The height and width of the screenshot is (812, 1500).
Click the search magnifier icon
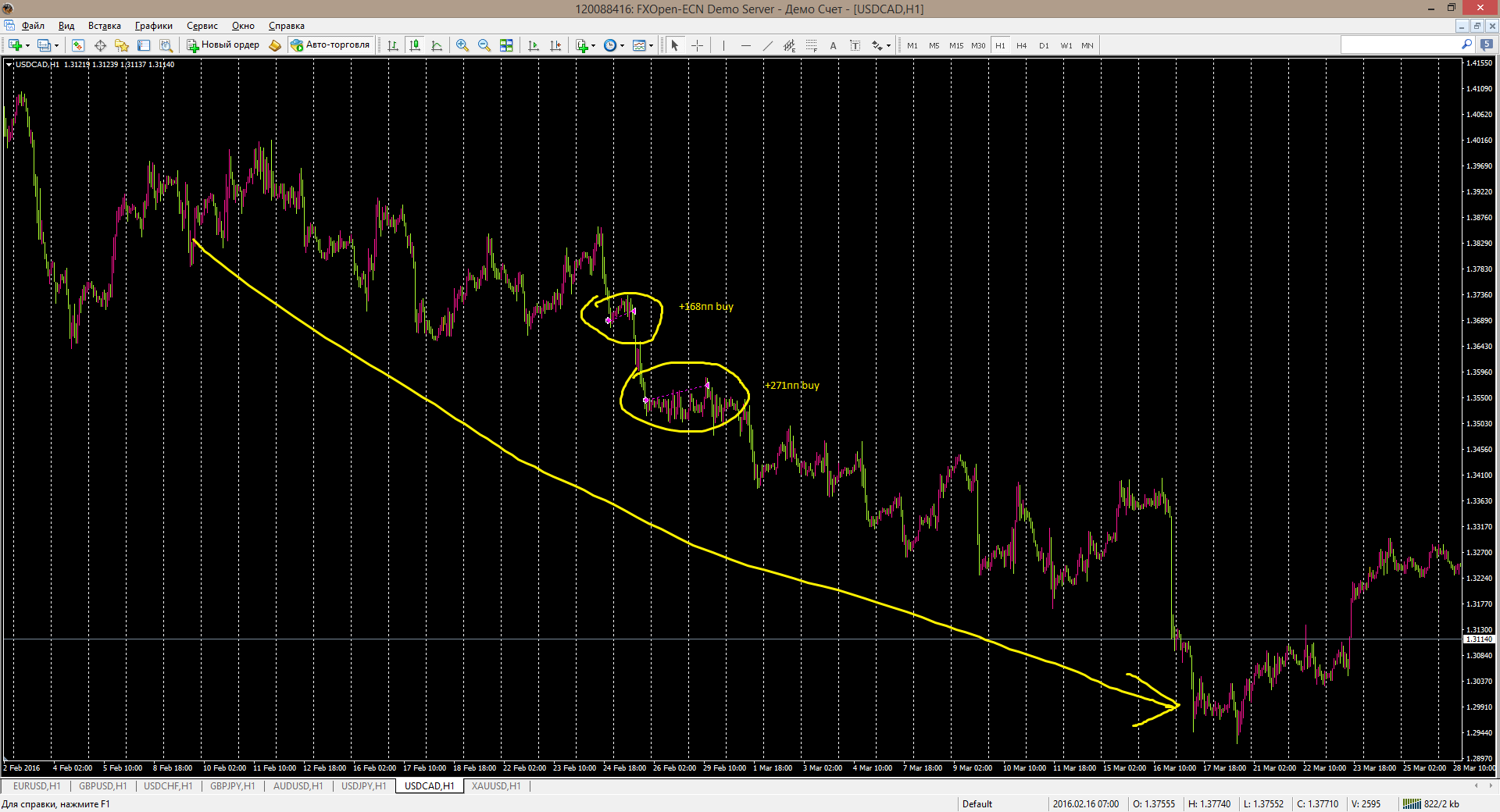tap(1466, 45)
